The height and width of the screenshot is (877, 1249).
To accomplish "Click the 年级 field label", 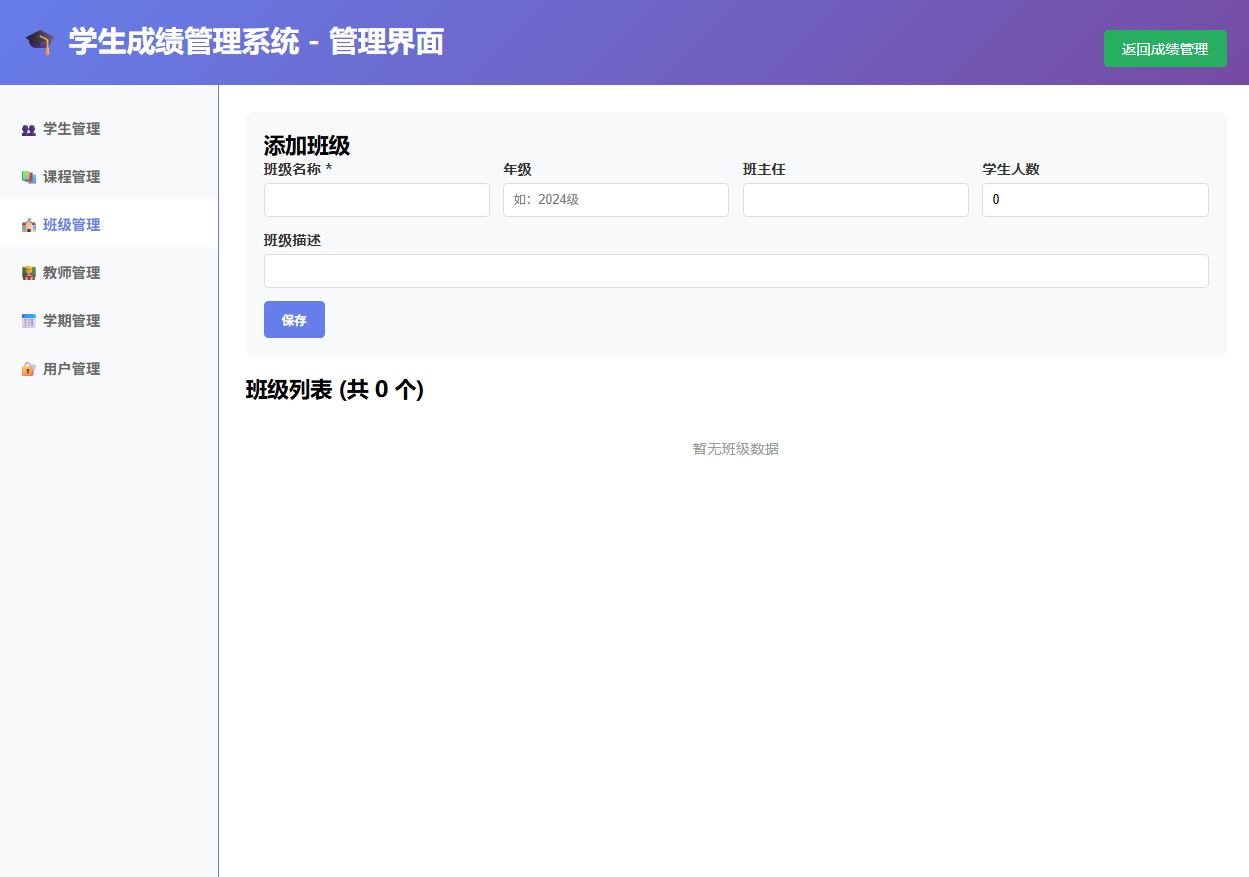I will coord(517,169).
